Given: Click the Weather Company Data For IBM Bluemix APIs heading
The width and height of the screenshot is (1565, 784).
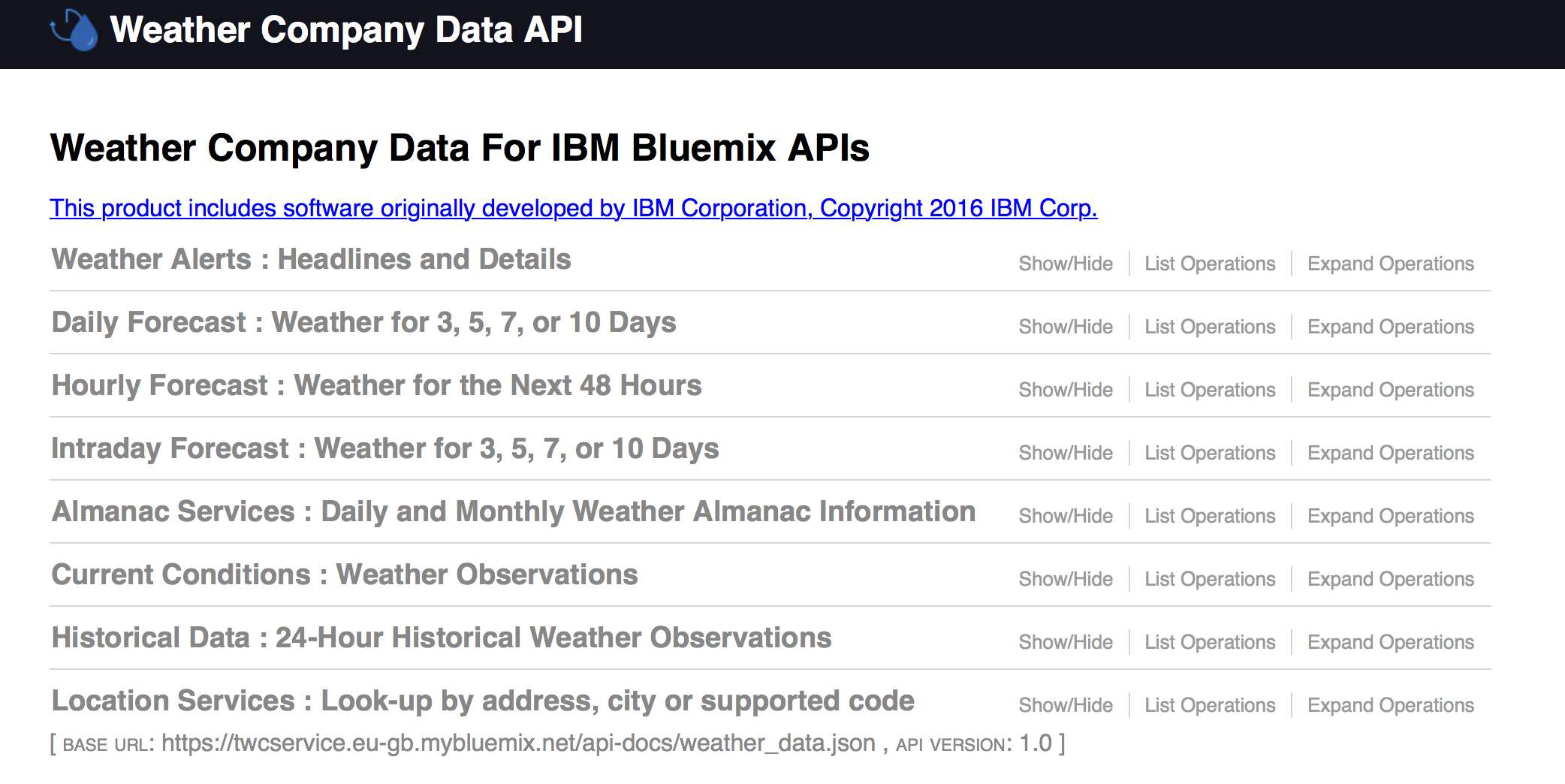Looking at the screenshot, I should coord(460,148).
